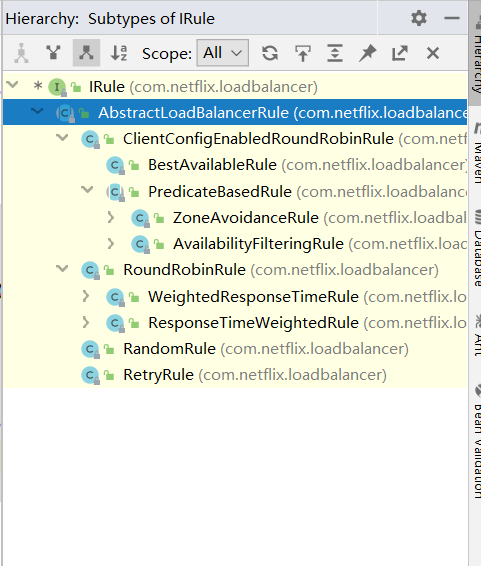Open the Maven side tab
The height and width of the screenshot is (566, 481).
[x=477, y=153]
